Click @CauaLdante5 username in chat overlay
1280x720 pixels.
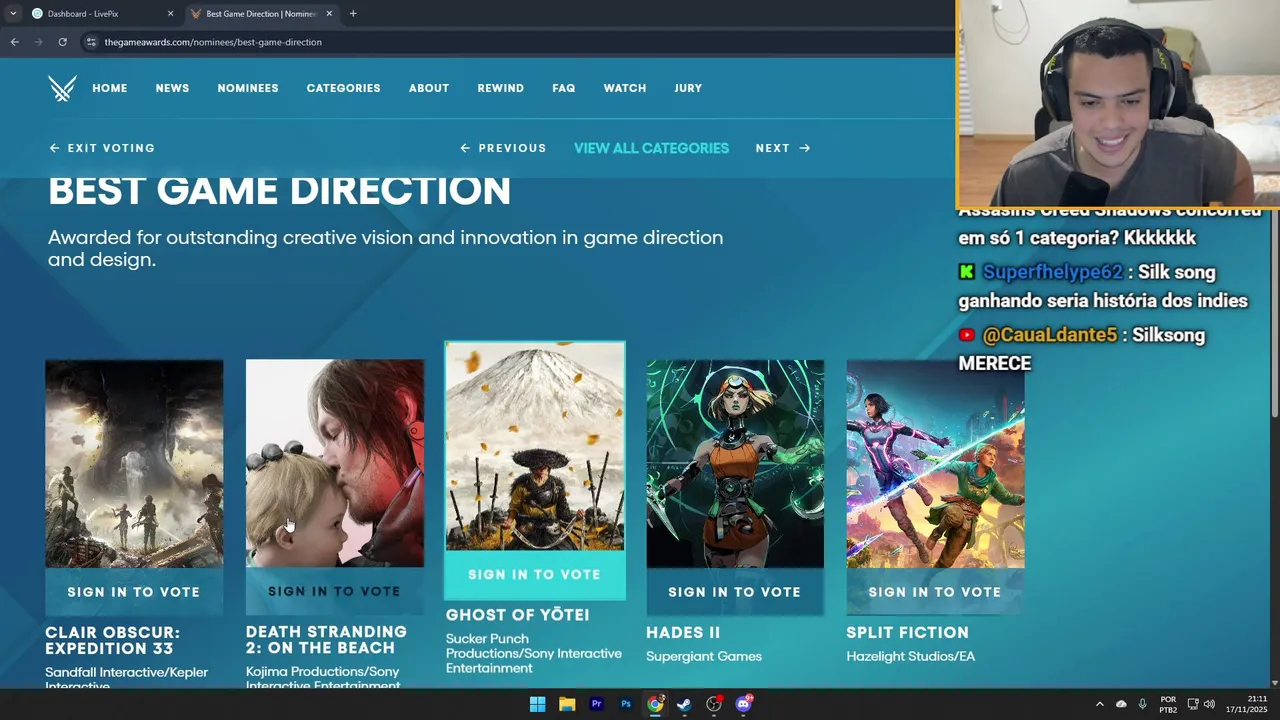1049,335
